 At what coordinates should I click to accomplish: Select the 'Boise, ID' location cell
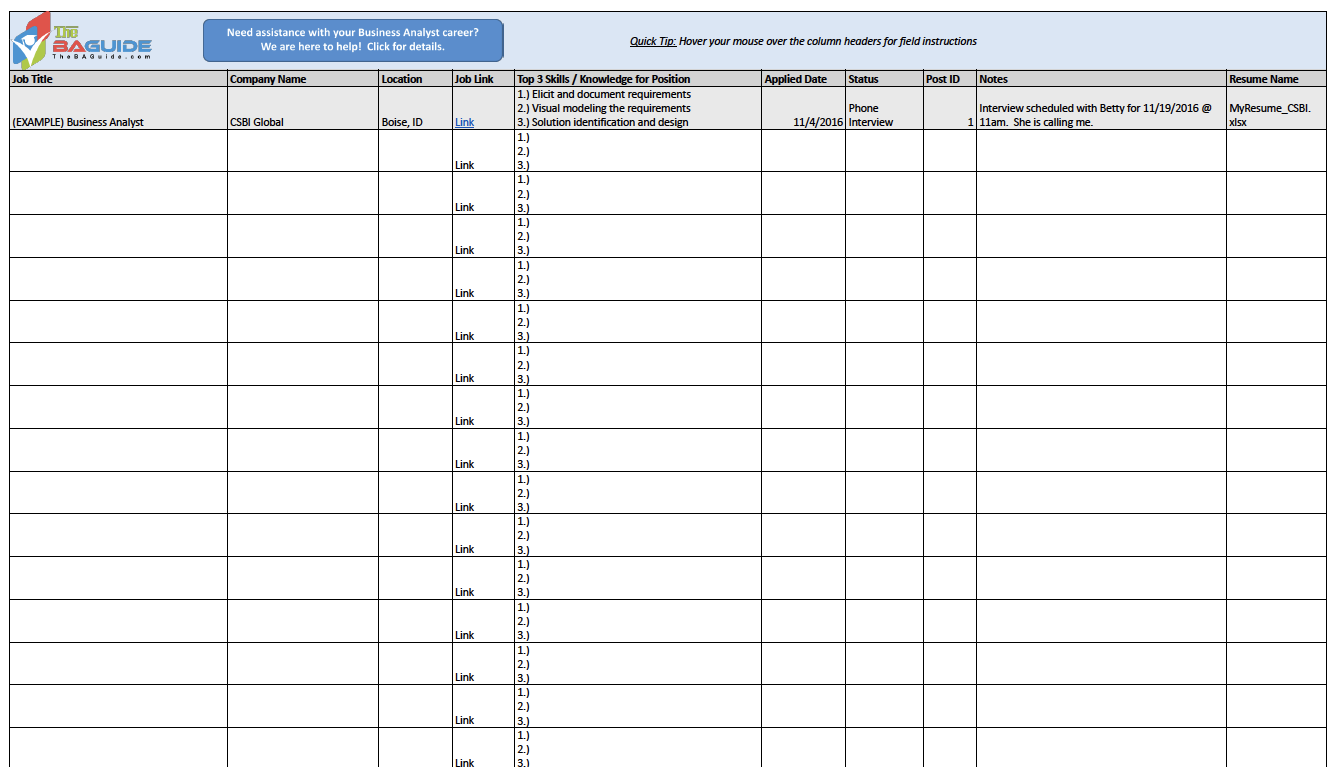tap(415, 109)
